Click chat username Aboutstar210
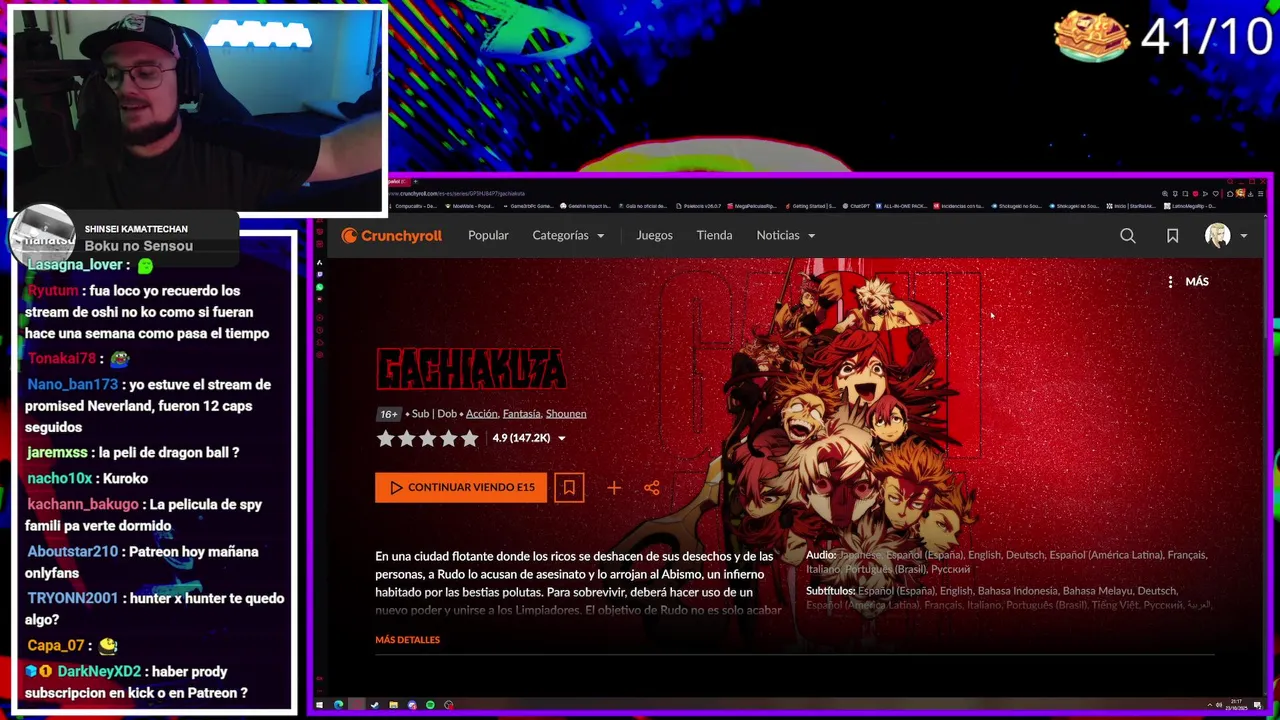1280x720 pixels. point(73,552)
